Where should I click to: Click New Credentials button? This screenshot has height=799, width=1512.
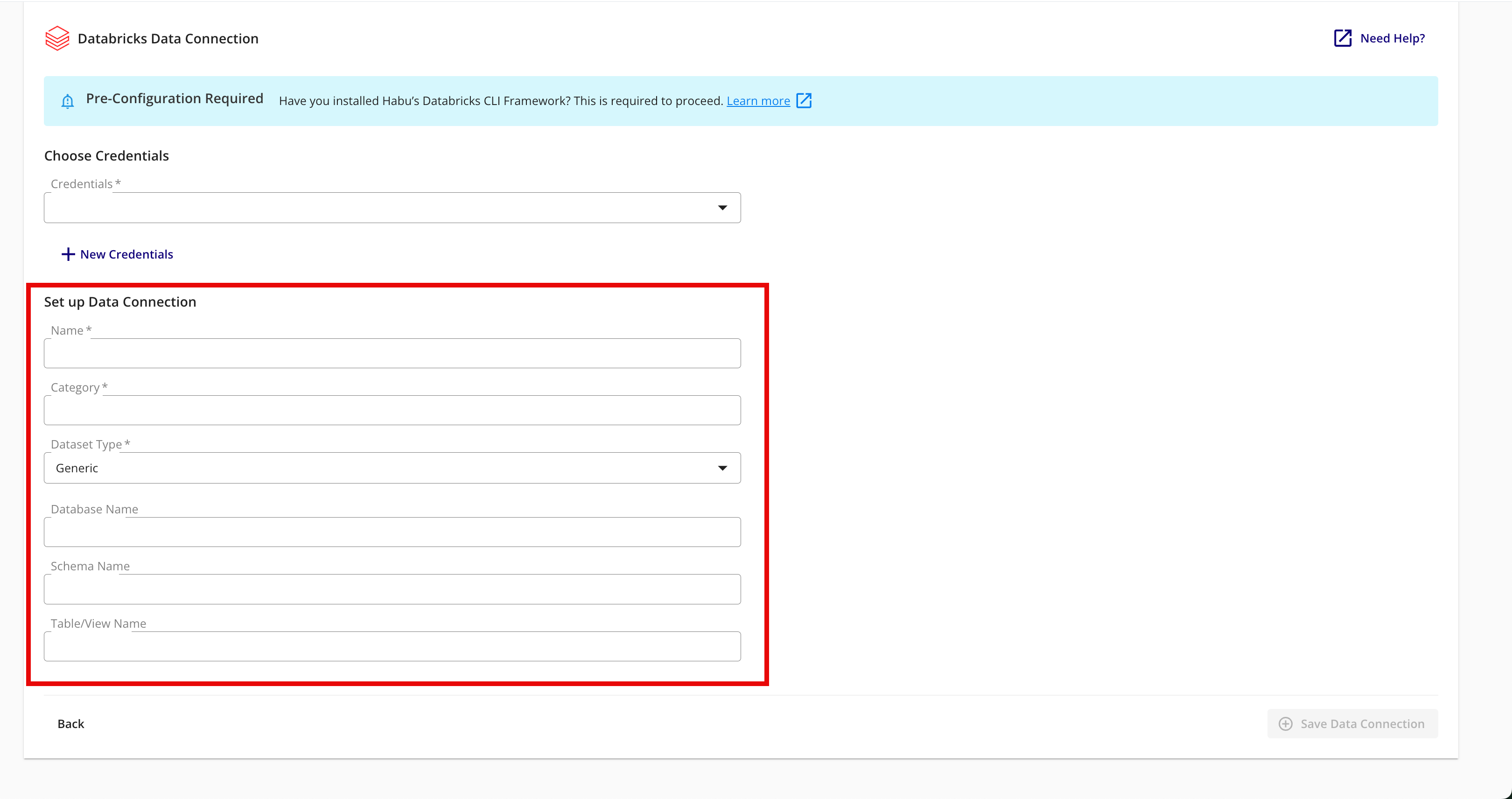coord(126,254)
